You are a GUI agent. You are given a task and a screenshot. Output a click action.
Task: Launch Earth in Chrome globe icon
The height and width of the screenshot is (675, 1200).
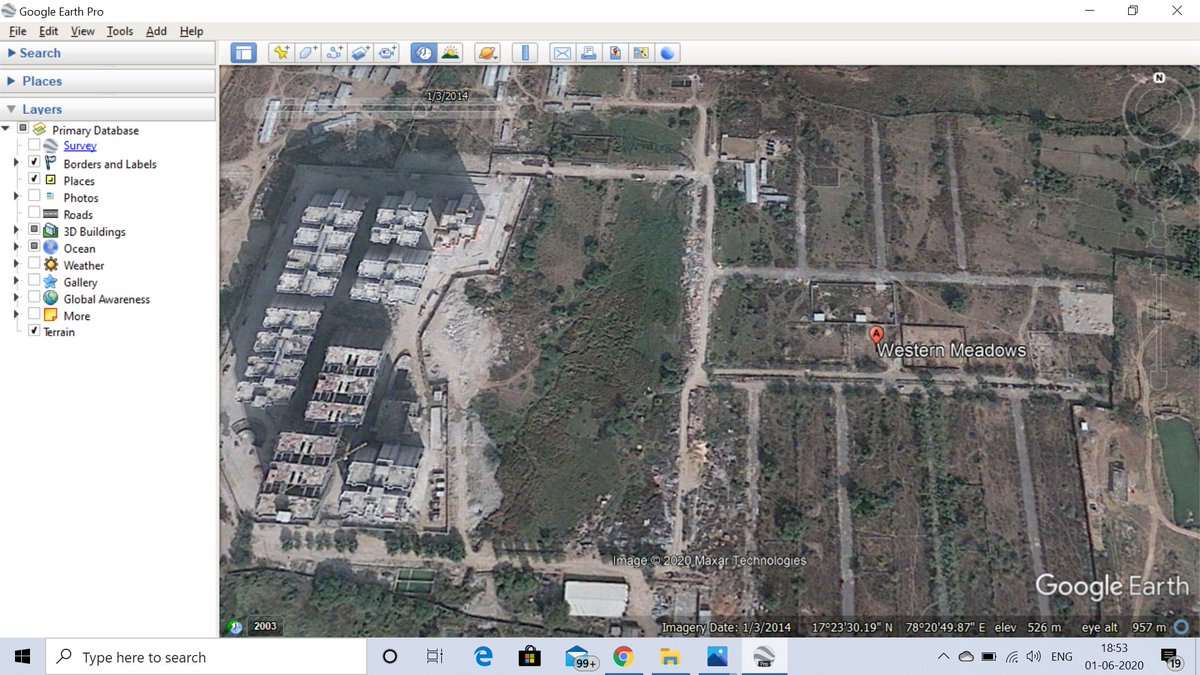pyautogui.click(x=668, y=53)
